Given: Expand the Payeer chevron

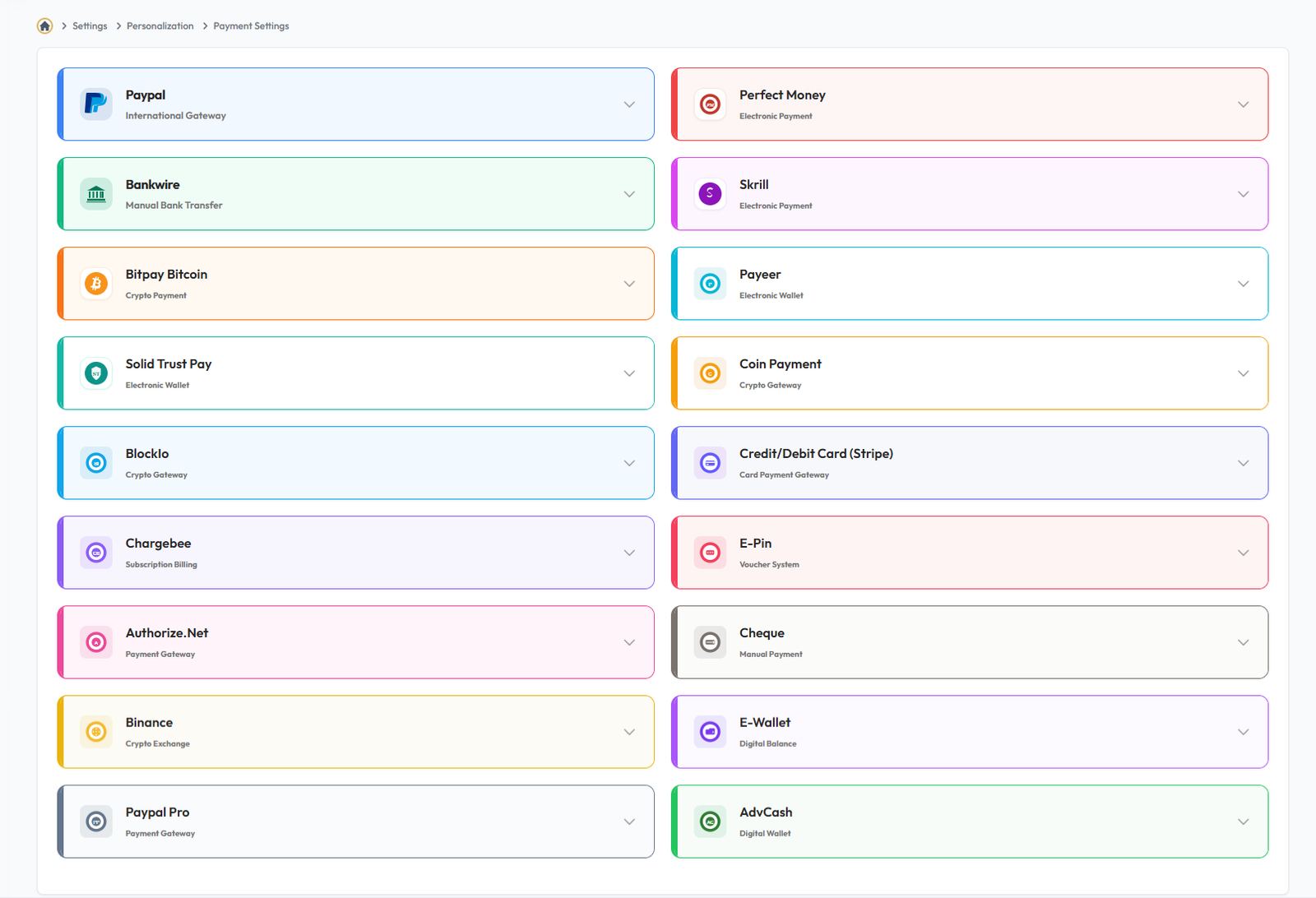Looking at the screenshot, I should coord(1243,284).
